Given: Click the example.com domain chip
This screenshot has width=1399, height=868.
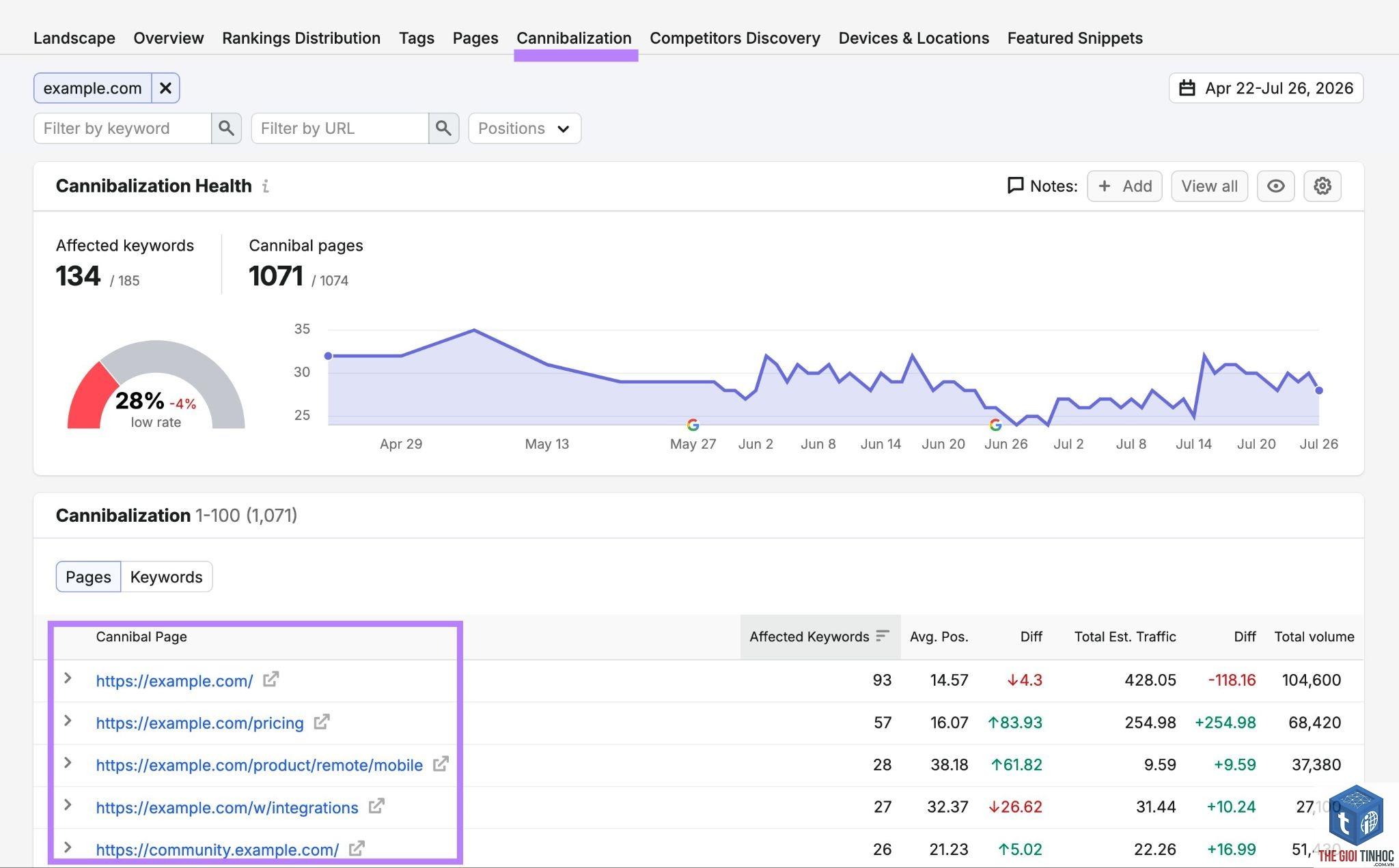Looking at the screenshot, I should [92, 88].
